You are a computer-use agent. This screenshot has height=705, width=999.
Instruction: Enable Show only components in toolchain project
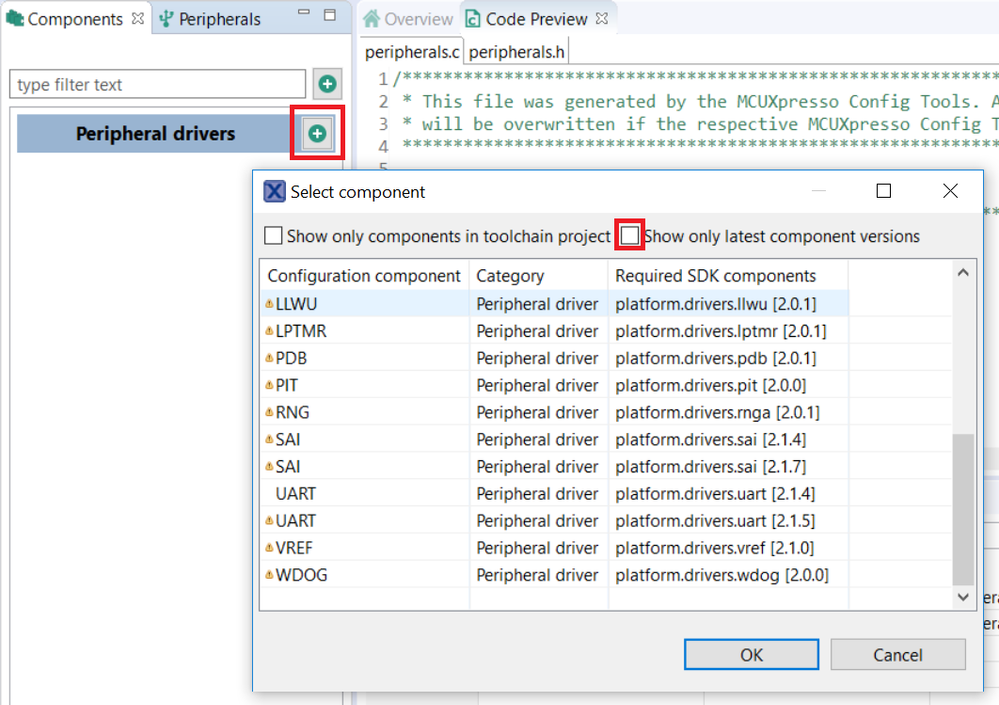(x=273, y=236)
